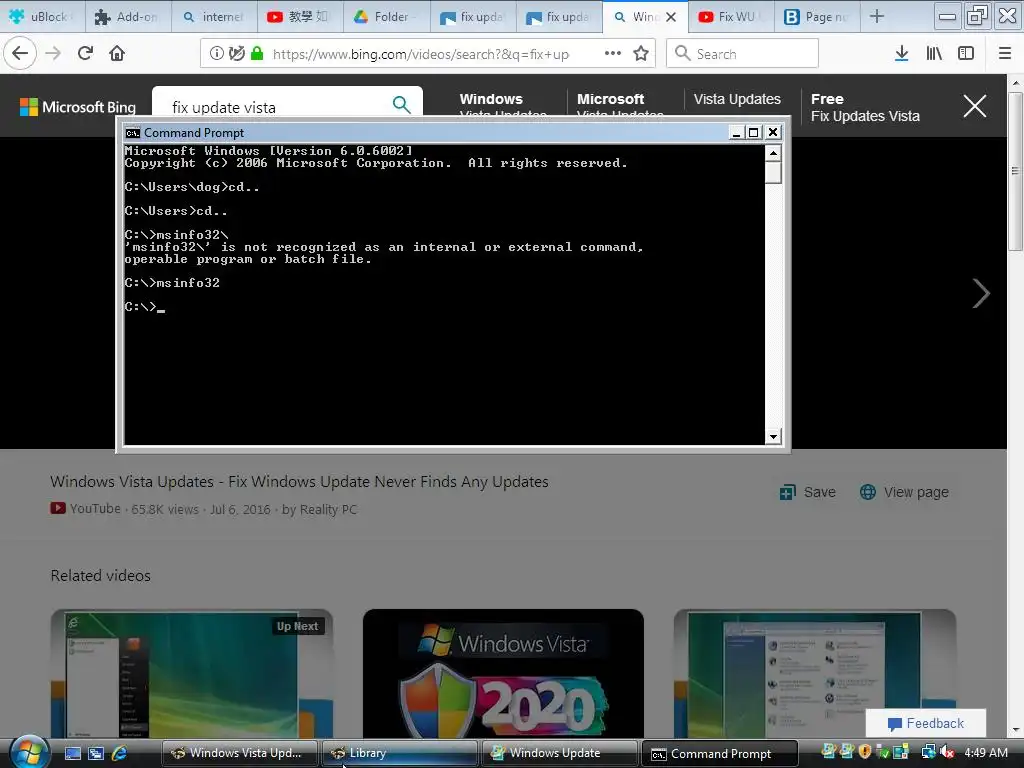The width and height of the screenshot is (1024, 768).
Task: Click Show Desktop quick launch icon
Action: tap(72, 754)
